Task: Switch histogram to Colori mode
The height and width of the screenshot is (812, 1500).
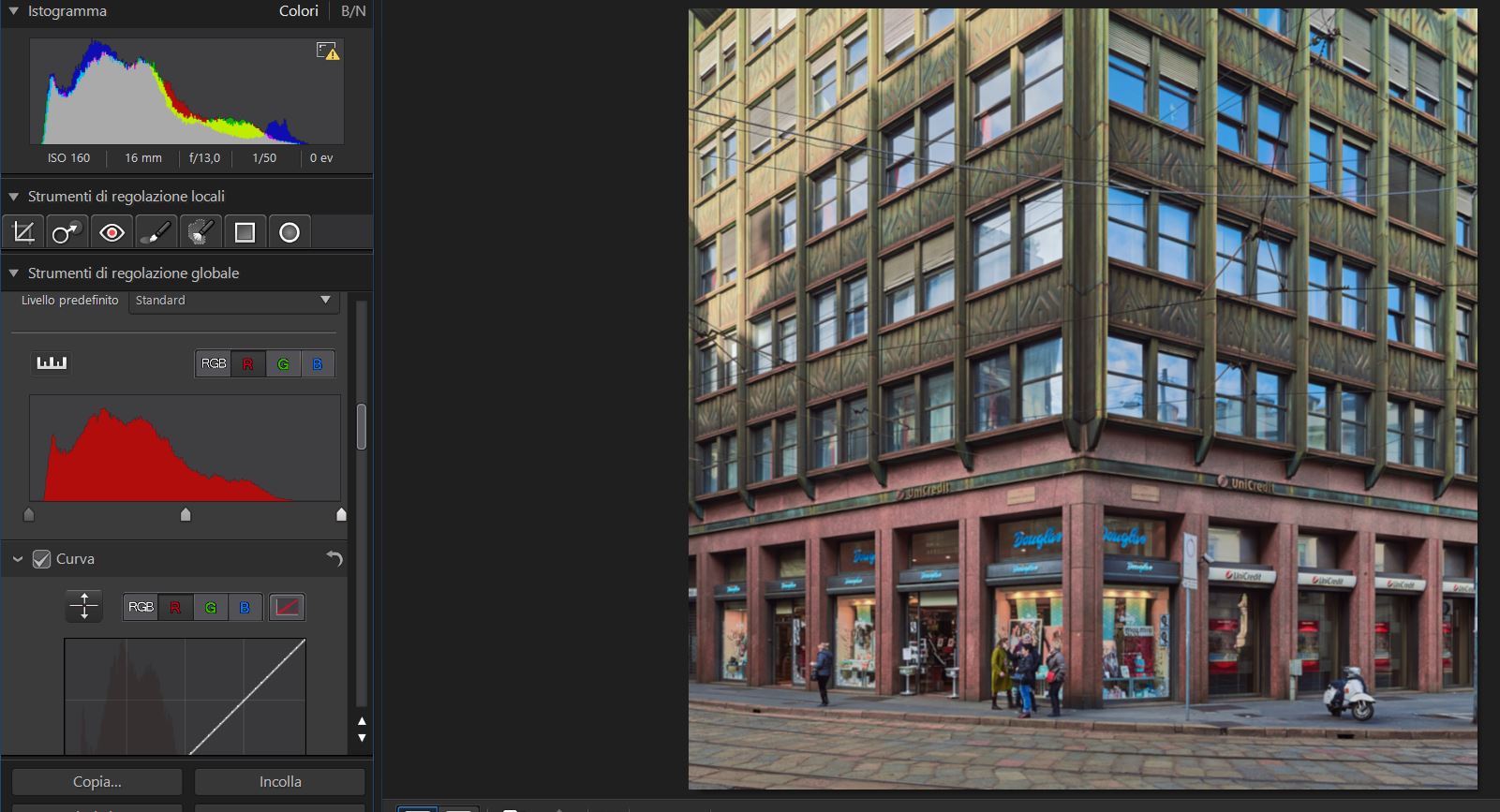Action: click(x=299, y=11)
